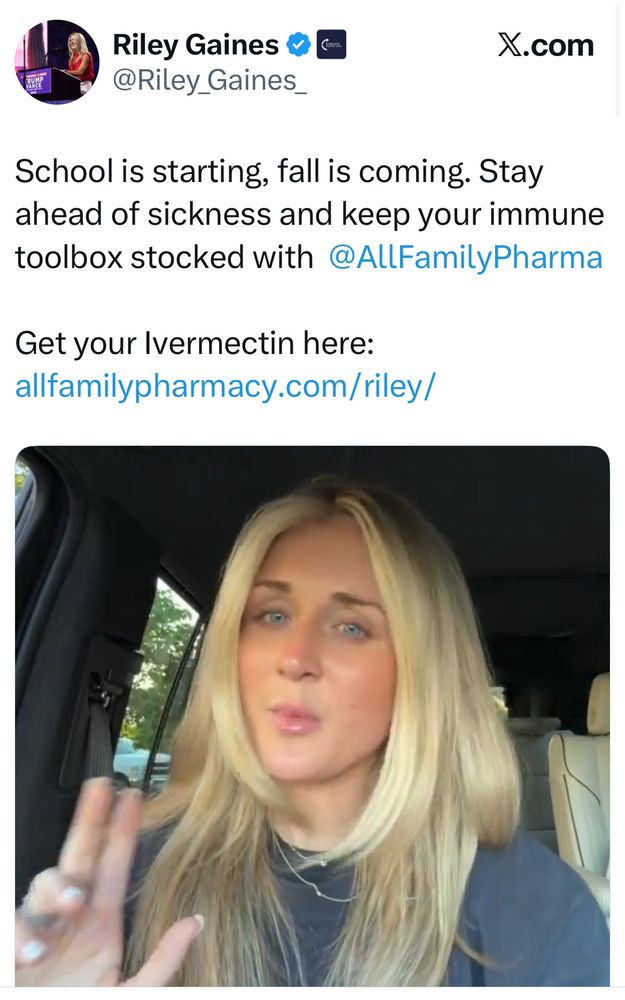This screenshot has height=1000, width=625.
Task: Open Riley Gaines' profile avatar
Action: click(57, 61)
